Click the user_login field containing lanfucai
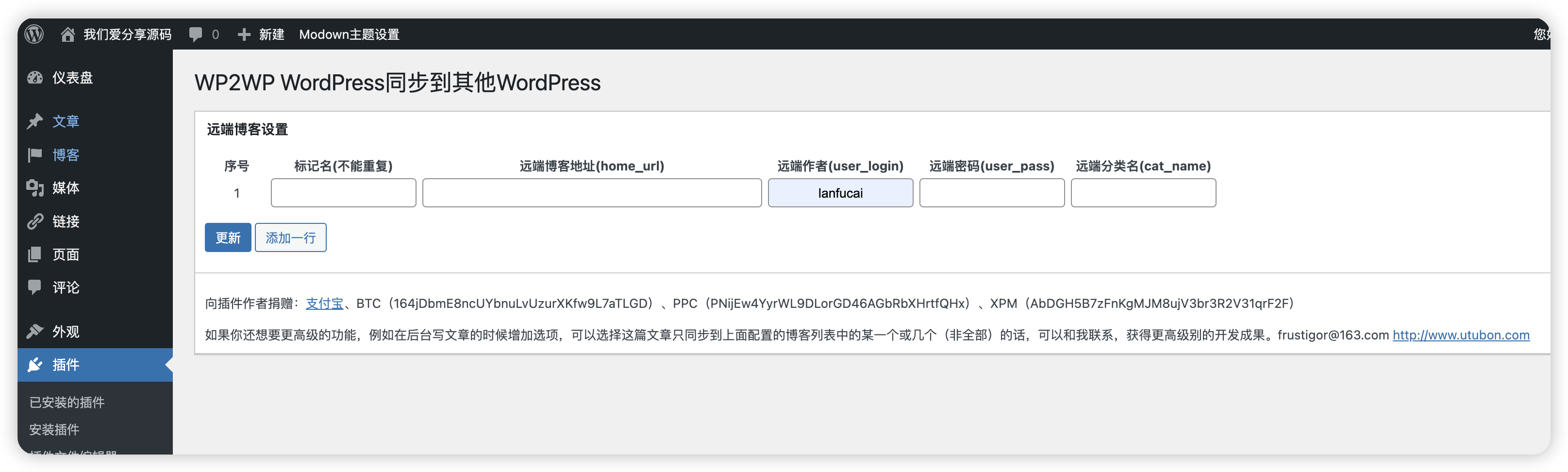The width and height of the screenshot is (1568, 472). pos(840,193)
